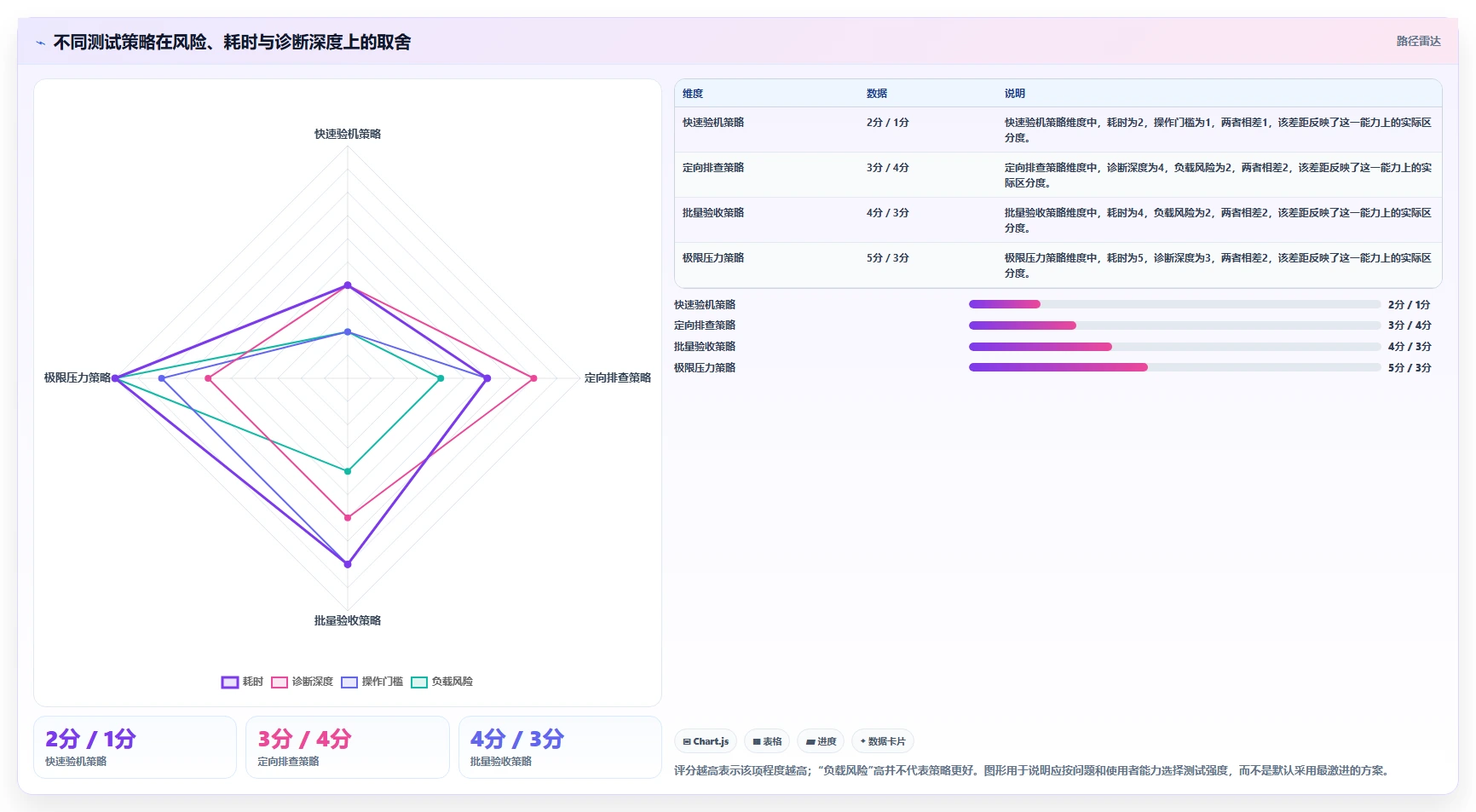Click the 维度 column header
The width and height of the screenshot is (1476, 812).
(693, 94)
